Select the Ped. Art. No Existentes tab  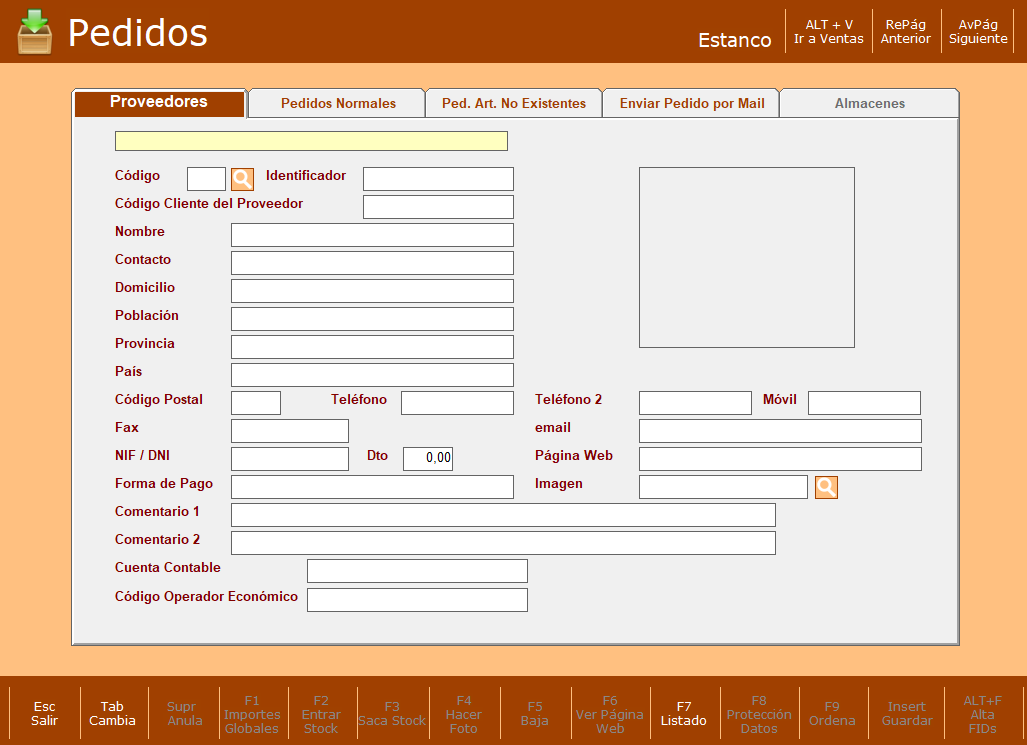click(x=514, y=104)
